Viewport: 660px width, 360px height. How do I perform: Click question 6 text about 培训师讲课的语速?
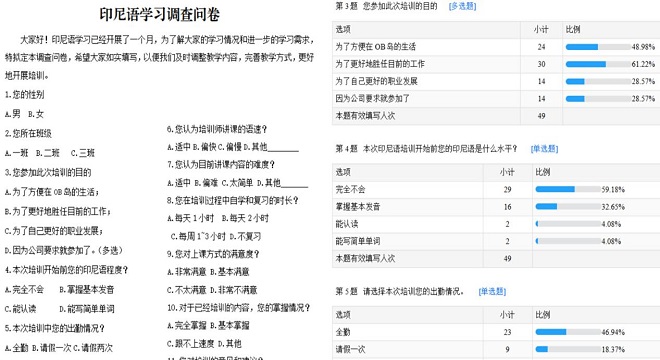(x=217, y=129)
